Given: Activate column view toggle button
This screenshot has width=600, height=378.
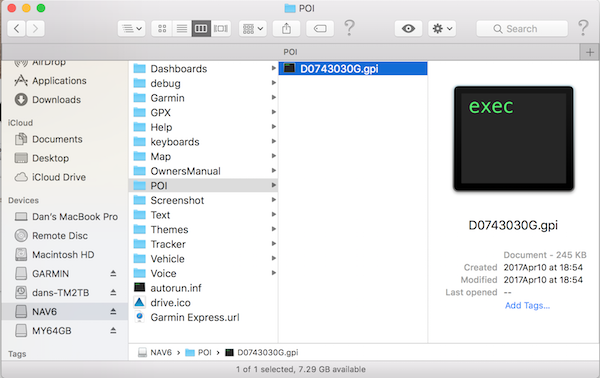Looking at the screenshot, I should click(x=201, y=29).
